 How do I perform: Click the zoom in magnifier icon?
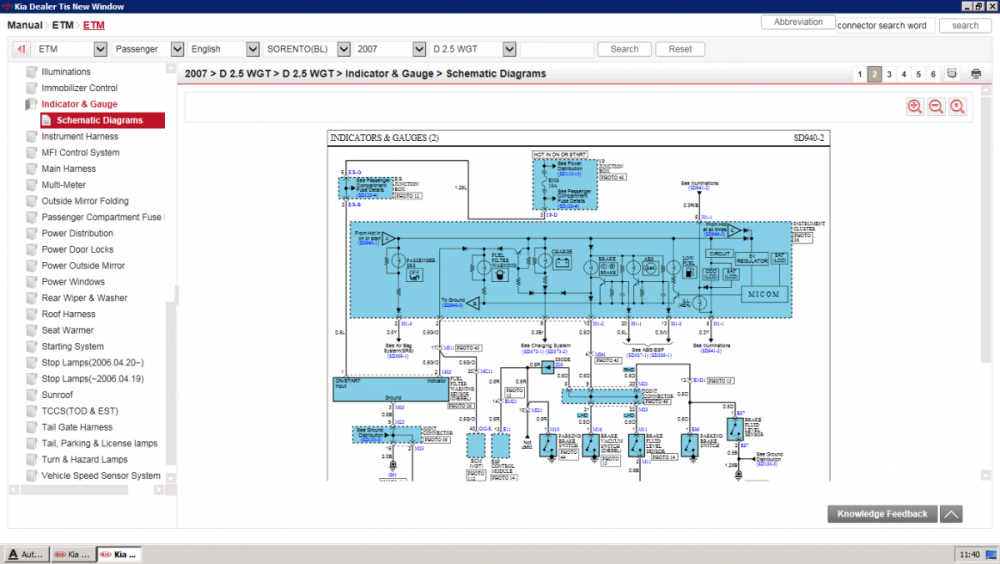coord(914,107)
